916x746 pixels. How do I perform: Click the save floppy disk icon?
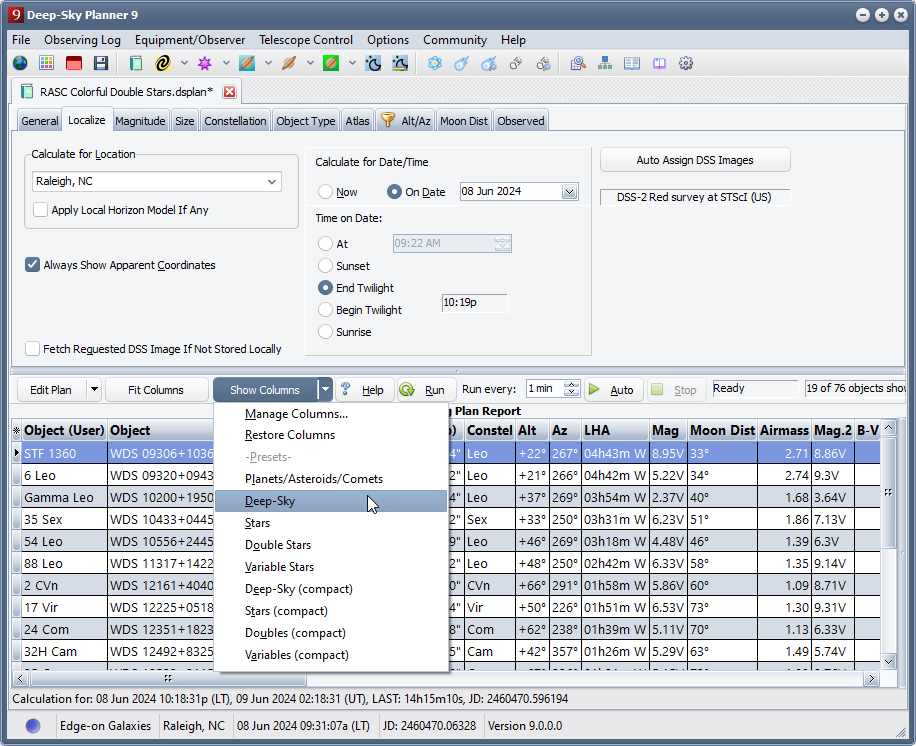101,63
